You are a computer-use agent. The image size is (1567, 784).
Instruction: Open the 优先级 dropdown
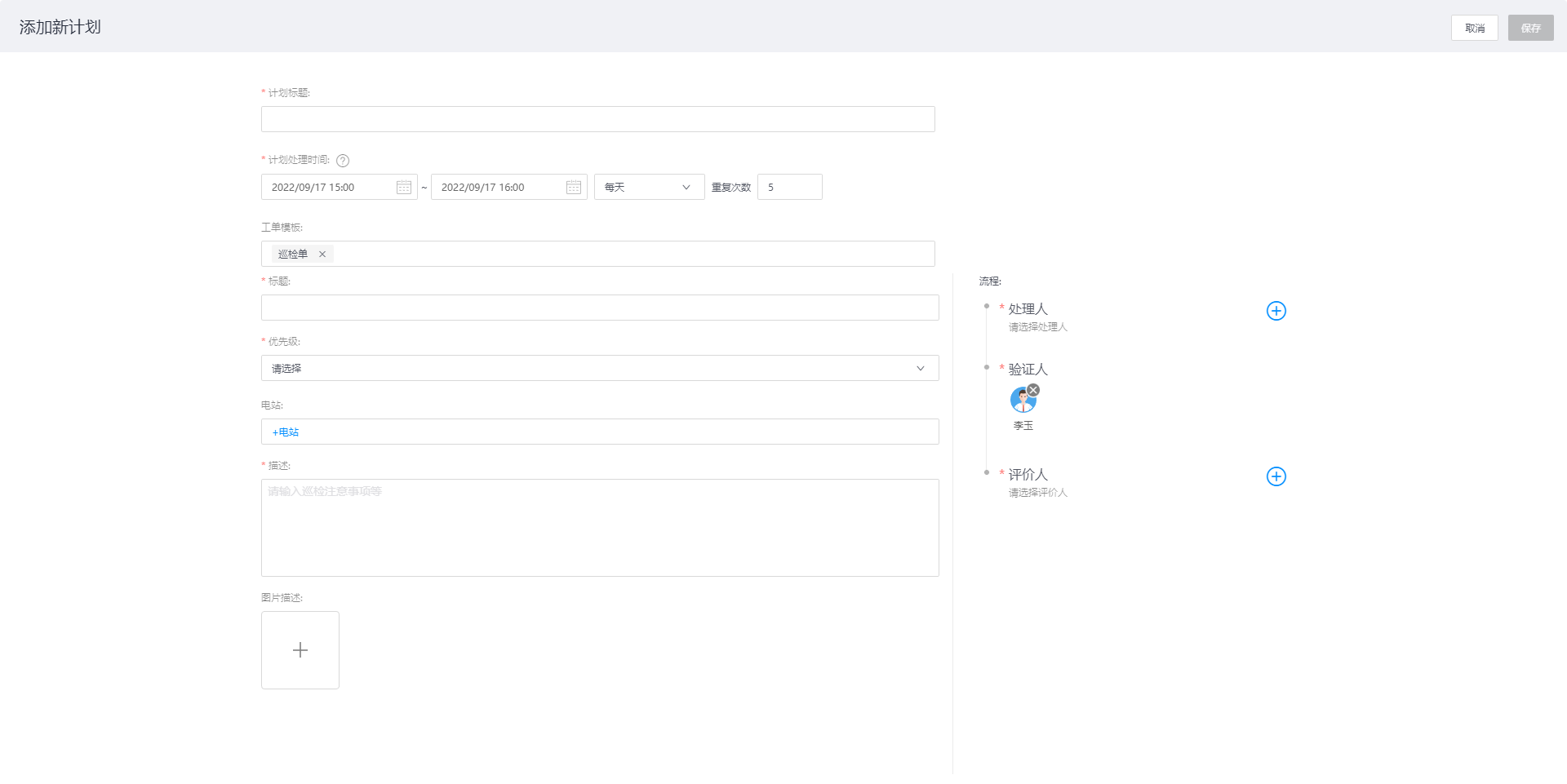coord(599,369)
